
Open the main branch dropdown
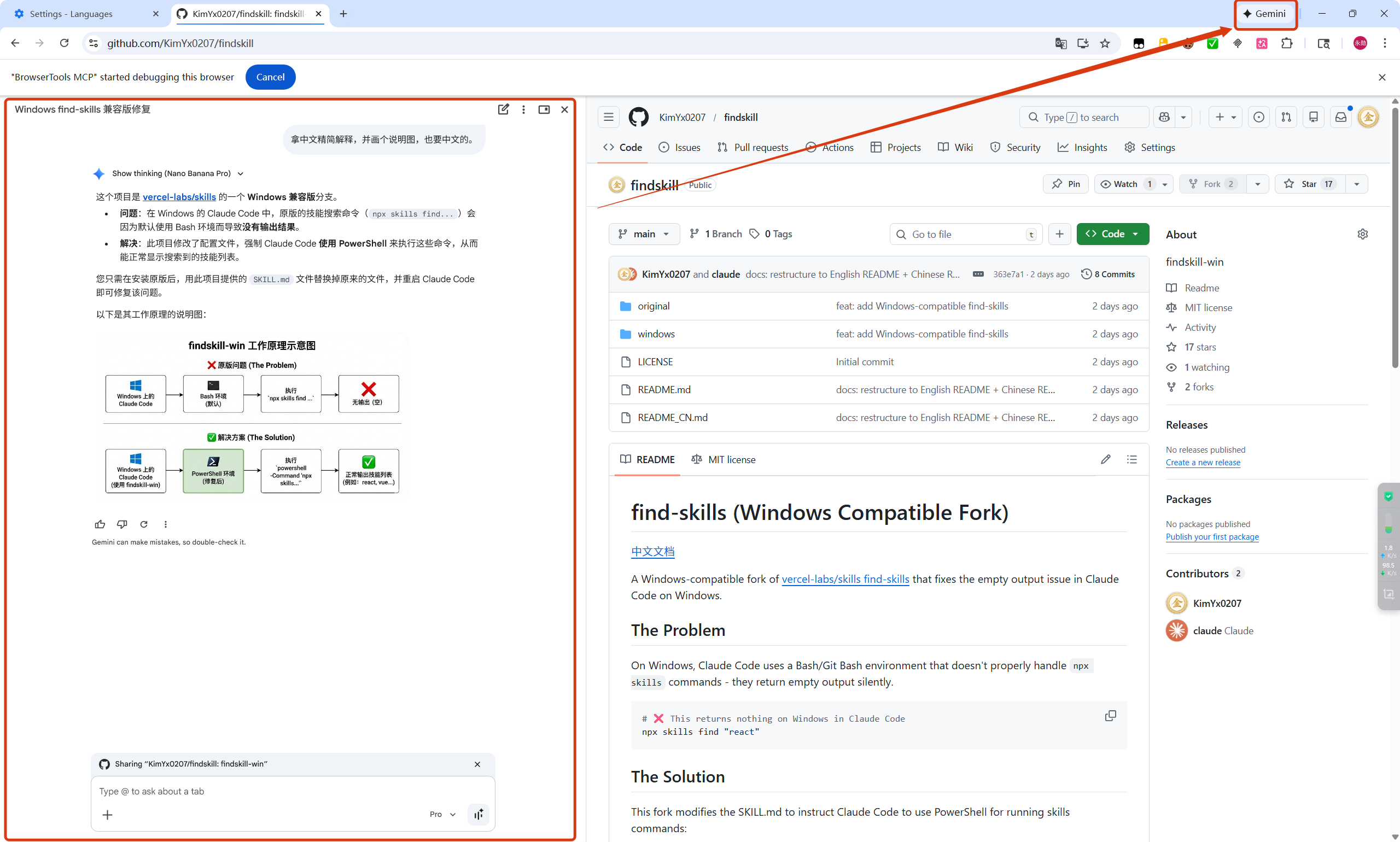click(x=644, y=235)
